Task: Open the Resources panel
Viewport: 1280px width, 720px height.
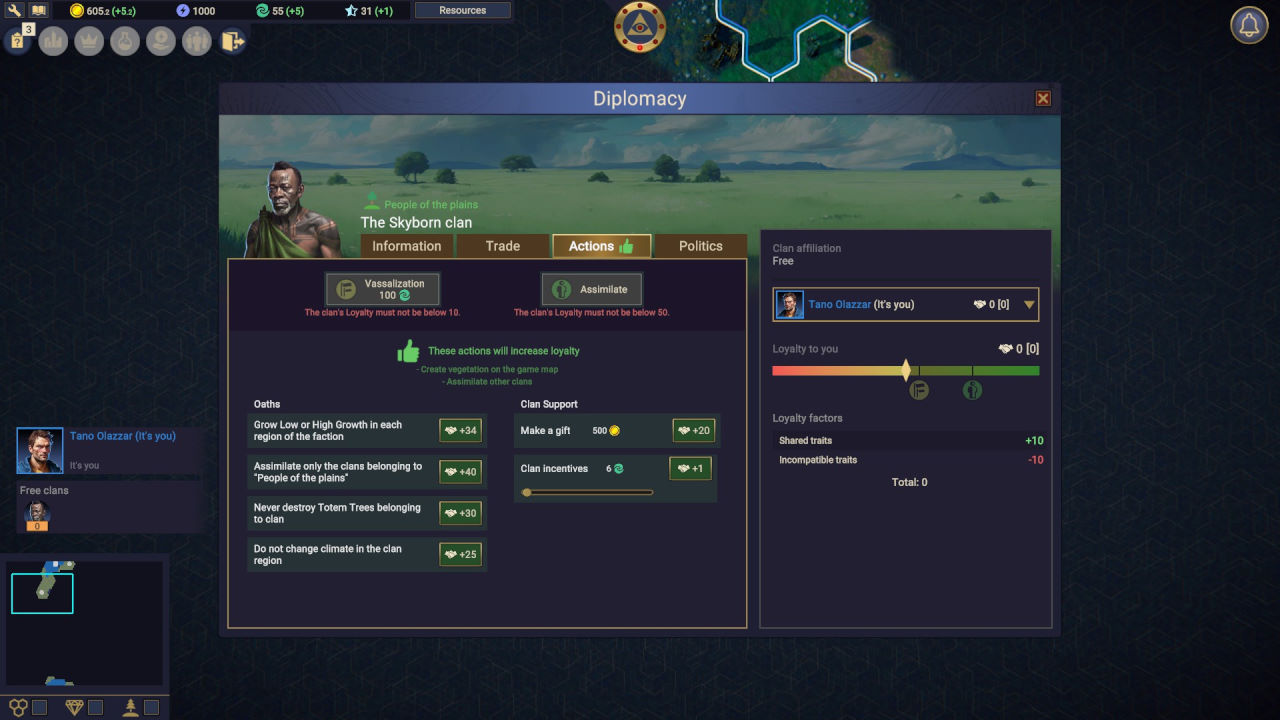Action: pyautogui.click(x=462, y=11)
